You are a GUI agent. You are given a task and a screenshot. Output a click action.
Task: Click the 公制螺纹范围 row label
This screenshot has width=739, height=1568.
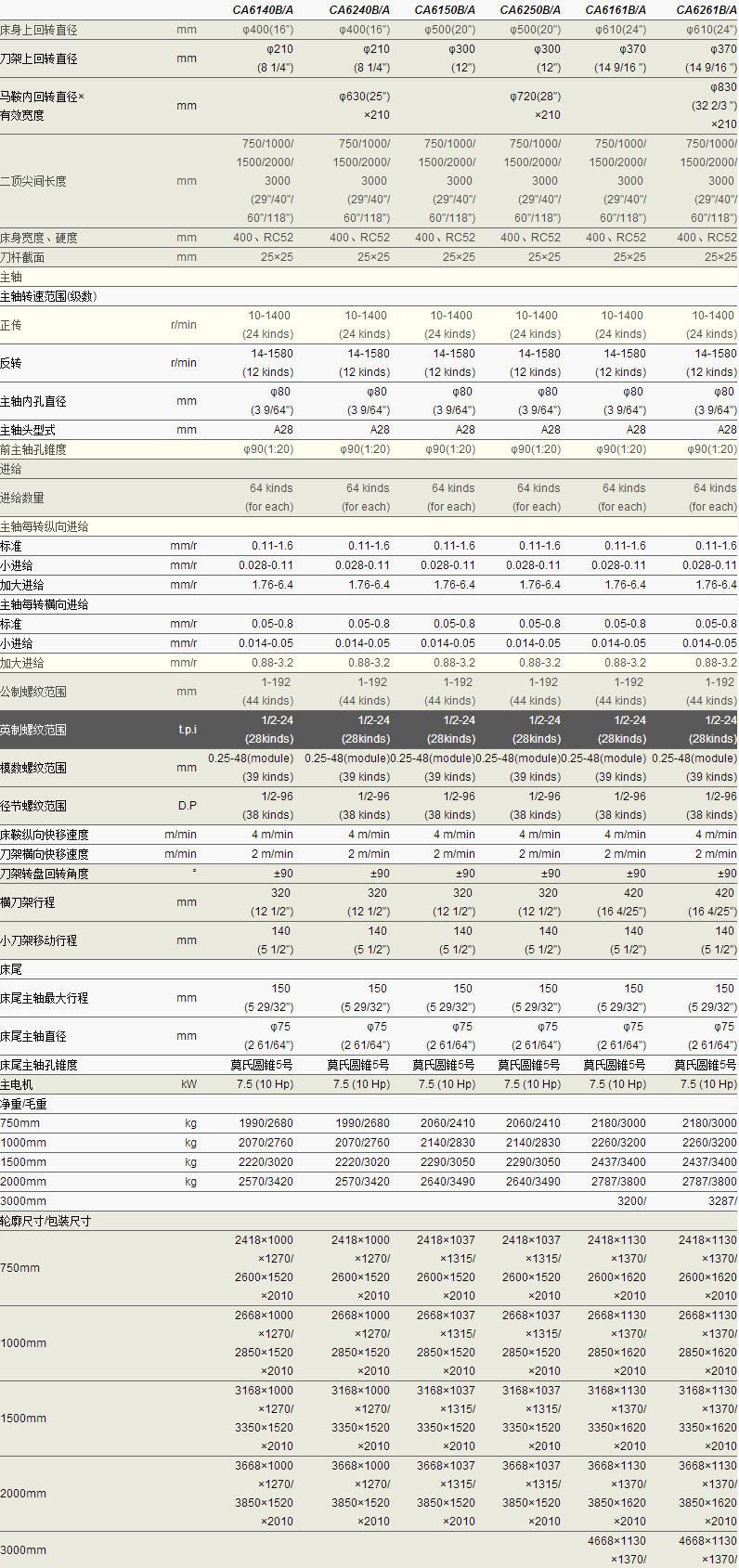click(33, 692)
